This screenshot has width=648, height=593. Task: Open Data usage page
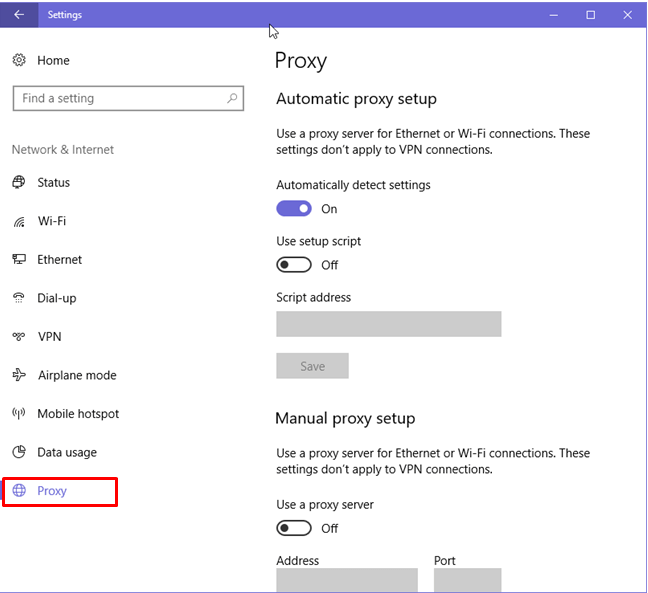coord(67,452)
